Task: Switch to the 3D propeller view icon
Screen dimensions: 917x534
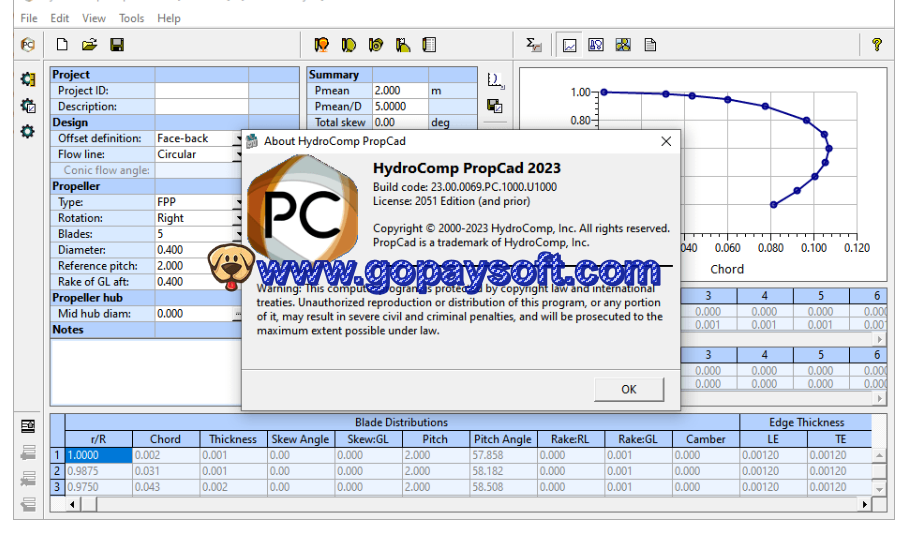Action: click(623, 44)
